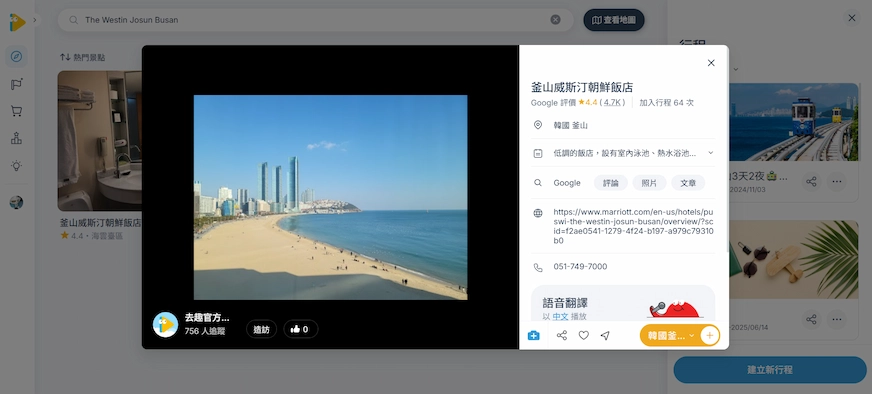The height and width of the screenshot is (394, 872).
Task: Open the beach train trip thumbnail
Action: click(794, 122)
